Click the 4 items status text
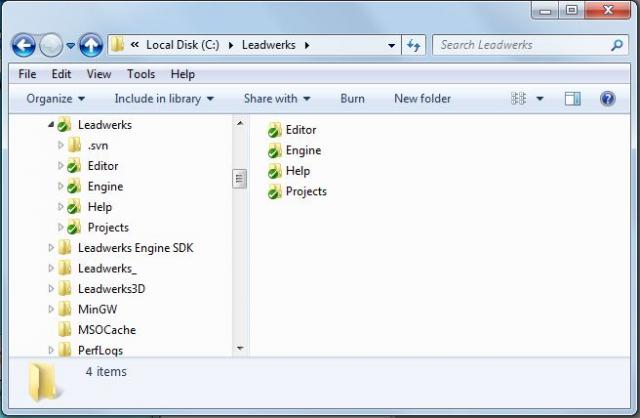This screenshot has height=418, width=640. (x=106, y=371)
